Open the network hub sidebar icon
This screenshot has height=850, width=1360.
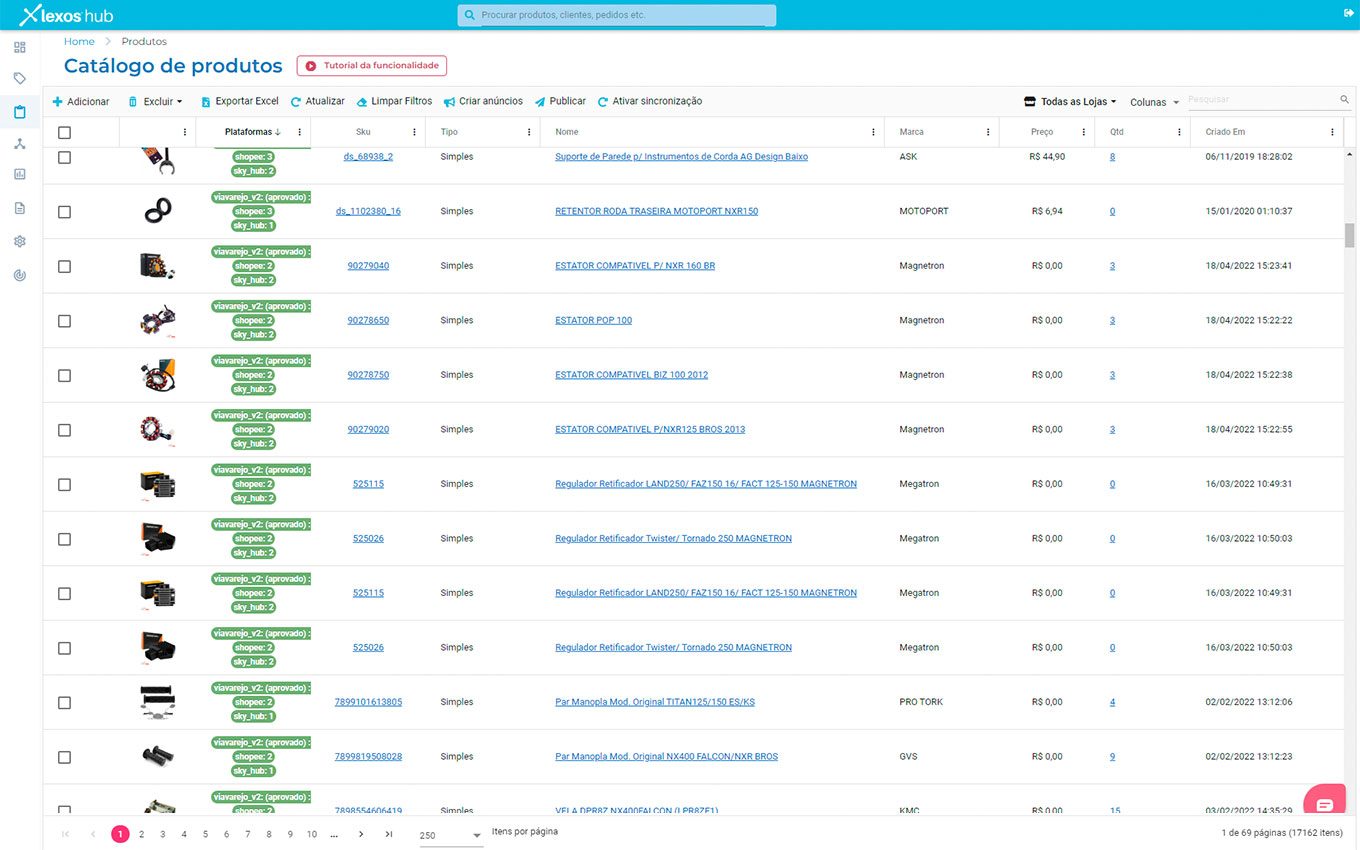pyautogui.click(x=20, y=144)
